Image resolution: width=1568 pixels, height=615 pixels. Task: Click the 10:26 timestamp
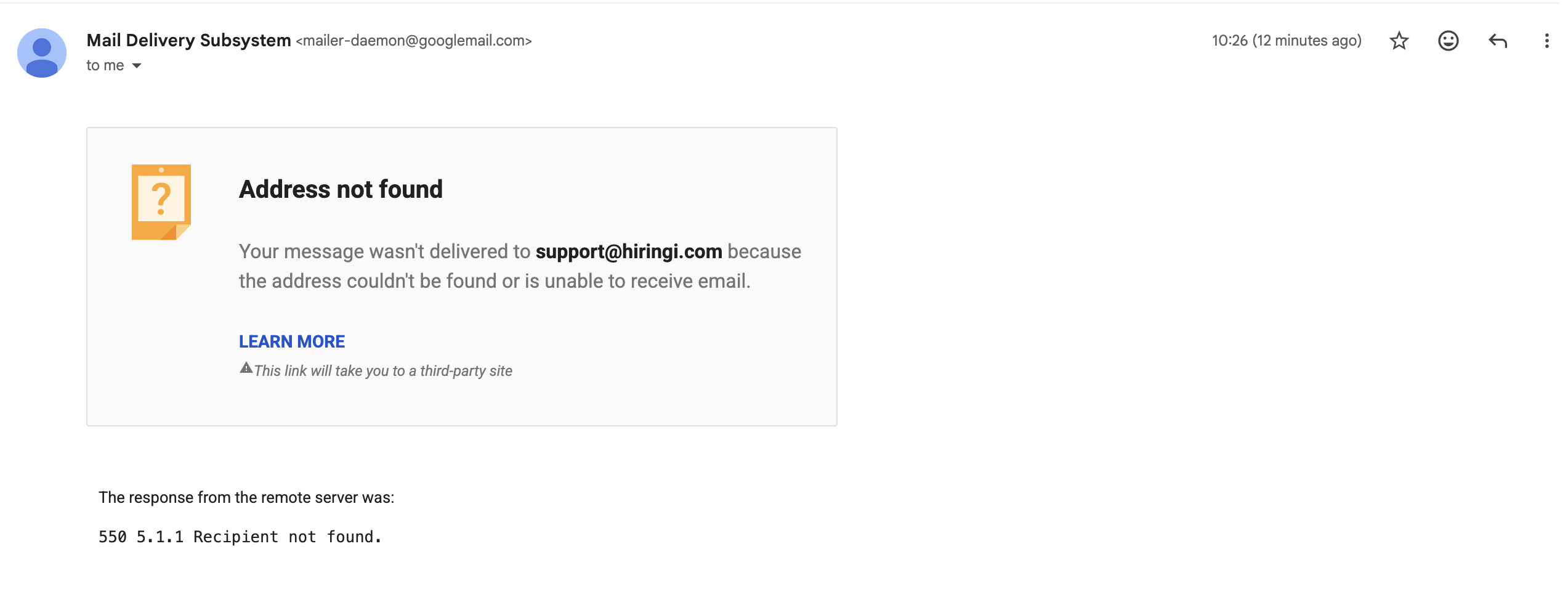pos(1229,41)
